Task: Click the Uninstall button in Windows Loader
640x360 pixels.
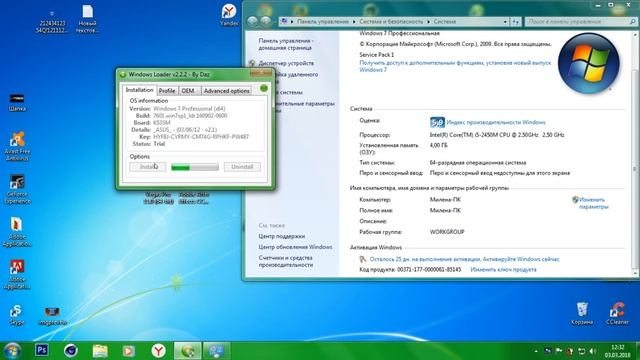Action: [242, 167]
